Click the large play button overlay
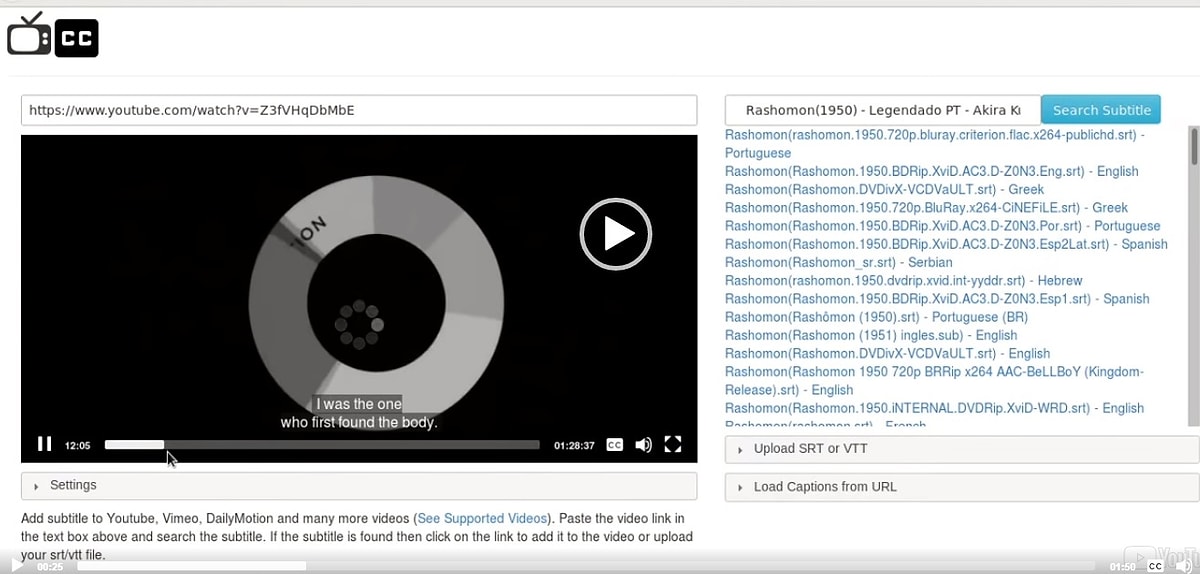 point(616,234)
